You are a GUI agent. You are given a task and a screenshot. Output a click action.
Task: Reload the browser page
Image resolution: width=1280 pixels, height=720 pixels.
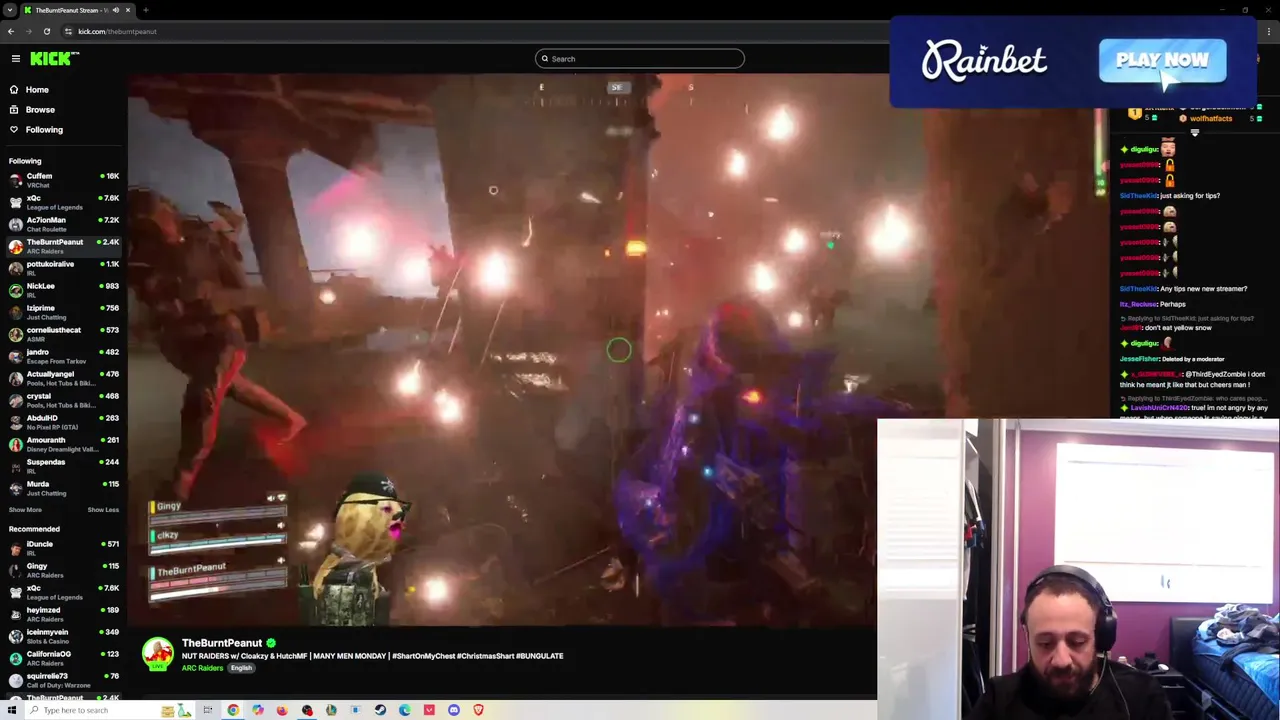tap(46, 31)
